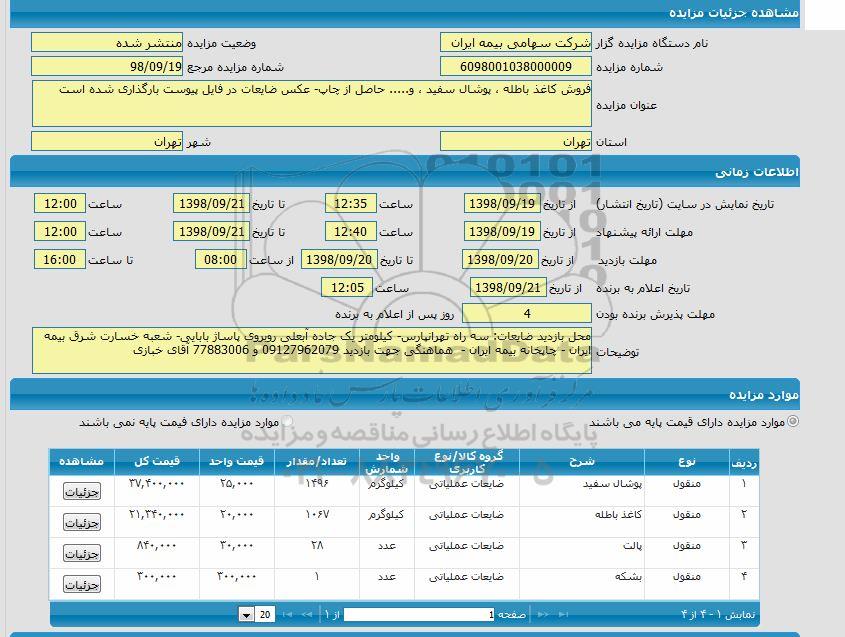Sort by تعداد/مقدار column header
845x637 pixels.
coord(317,462)
